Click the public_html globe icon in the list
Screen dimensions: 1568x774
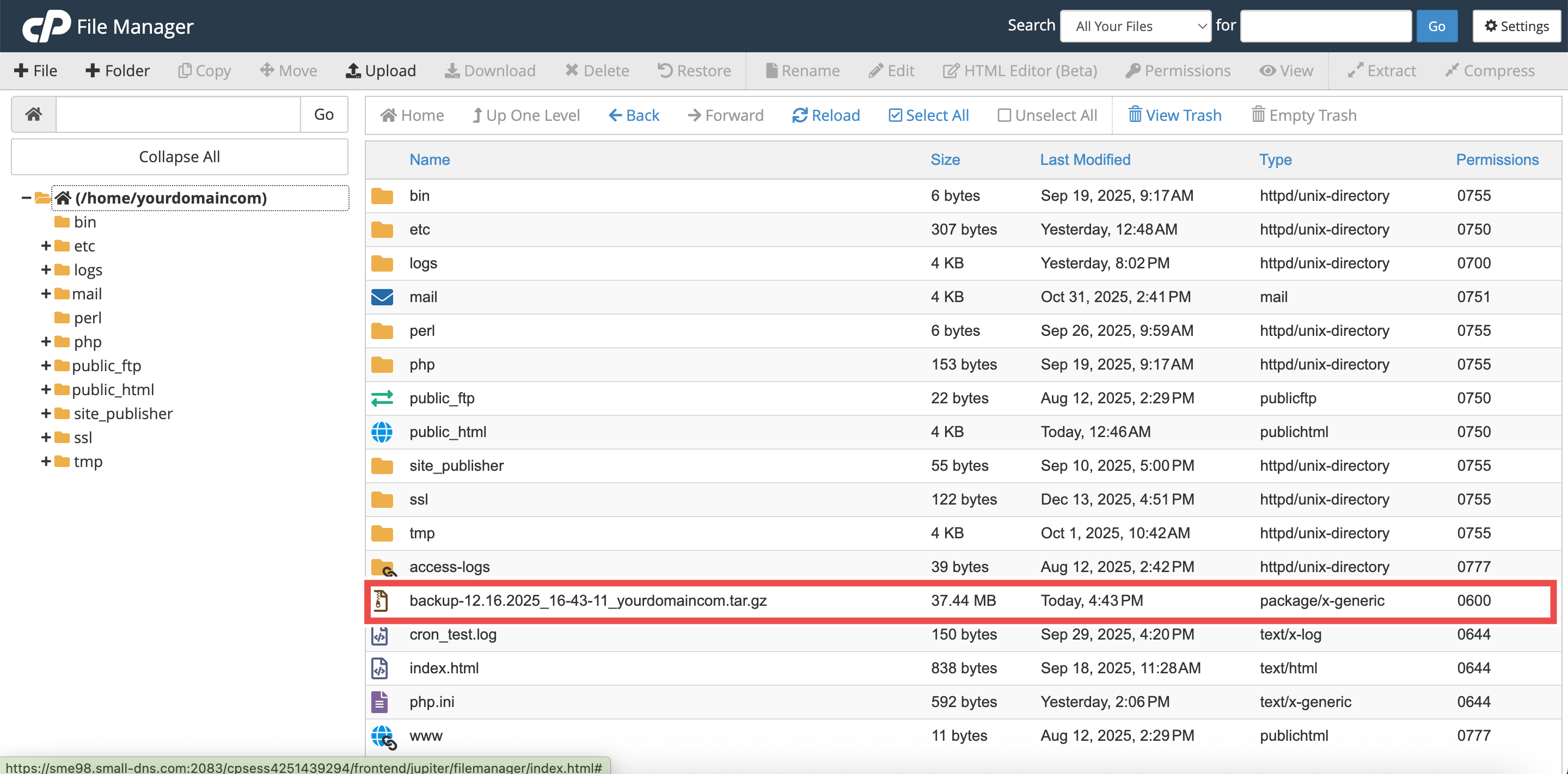382,432
